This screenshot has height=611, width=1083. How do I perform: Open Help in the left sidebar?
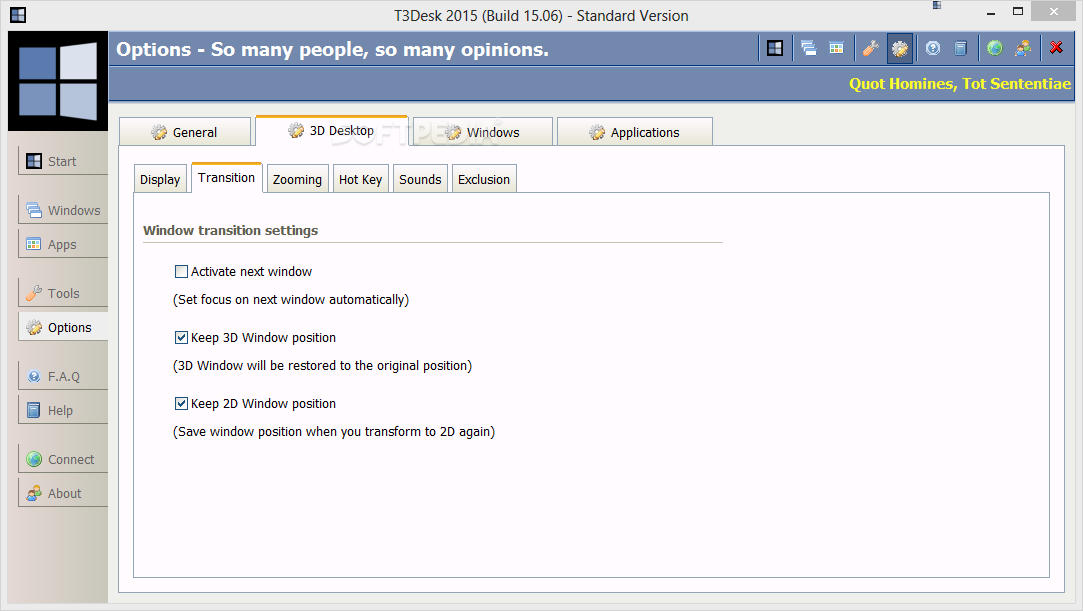pos(63,410)
